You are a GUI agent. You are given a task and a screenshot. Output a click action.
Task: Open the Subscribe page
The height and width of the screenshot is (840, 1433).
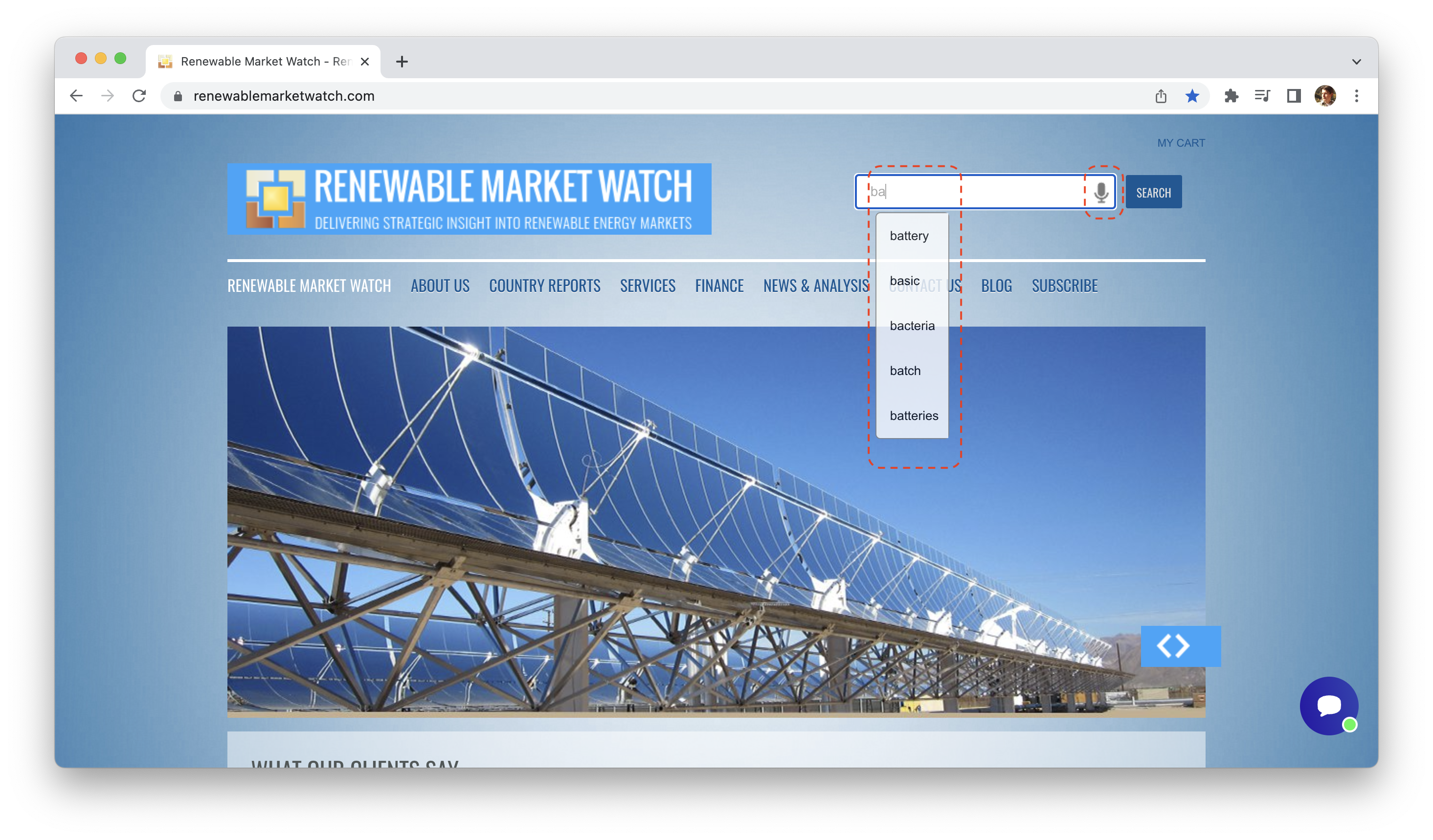coord(1065,286)
